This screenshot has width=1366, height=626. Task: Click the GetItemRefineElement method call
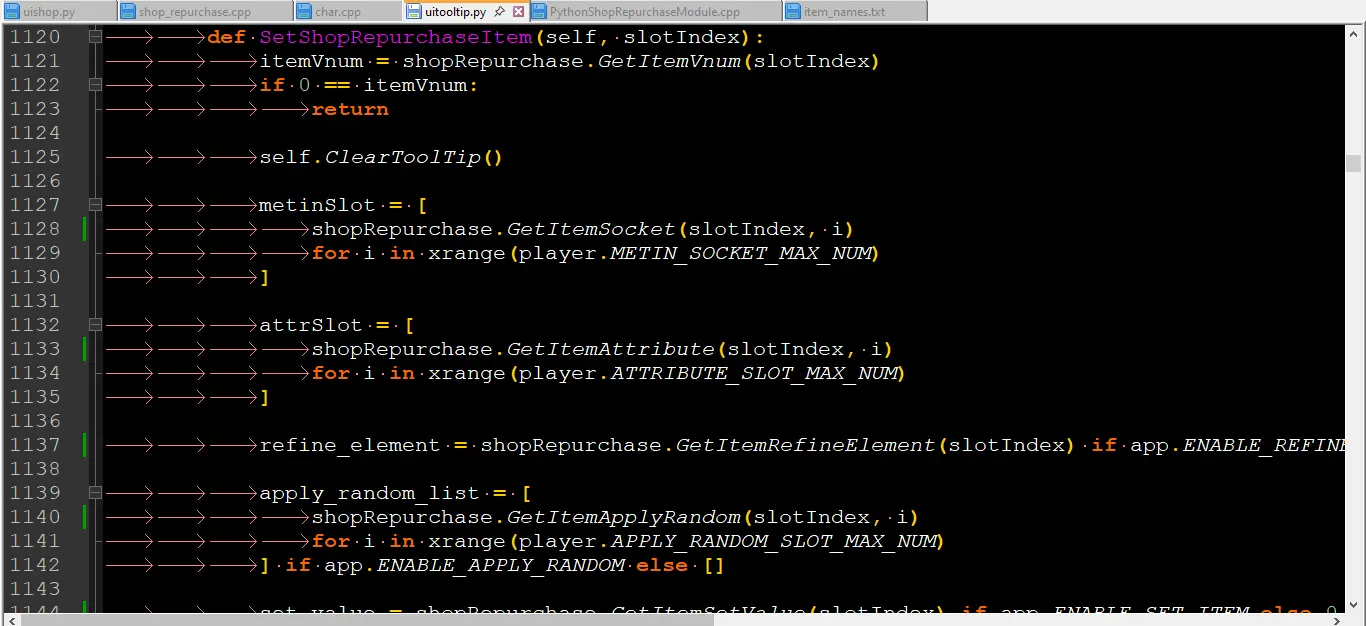point(805,445)
